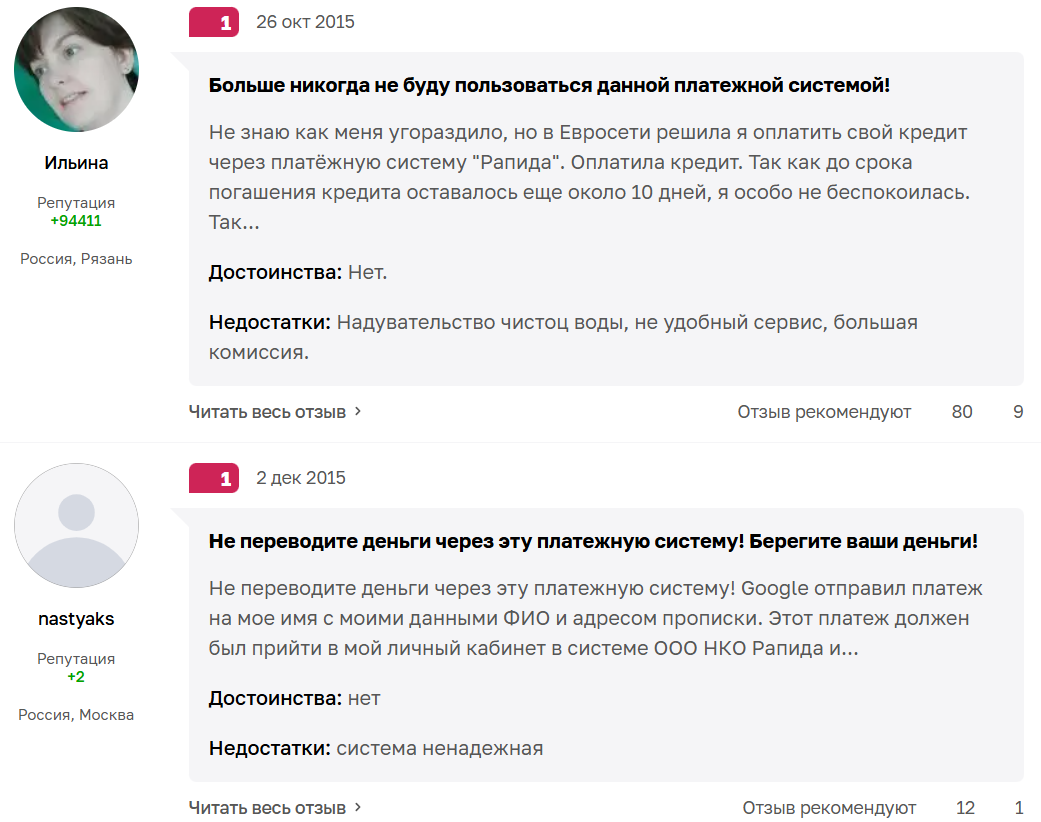Open 'Читать весь отзыв' on nastyaks' review

coord(266,807)
